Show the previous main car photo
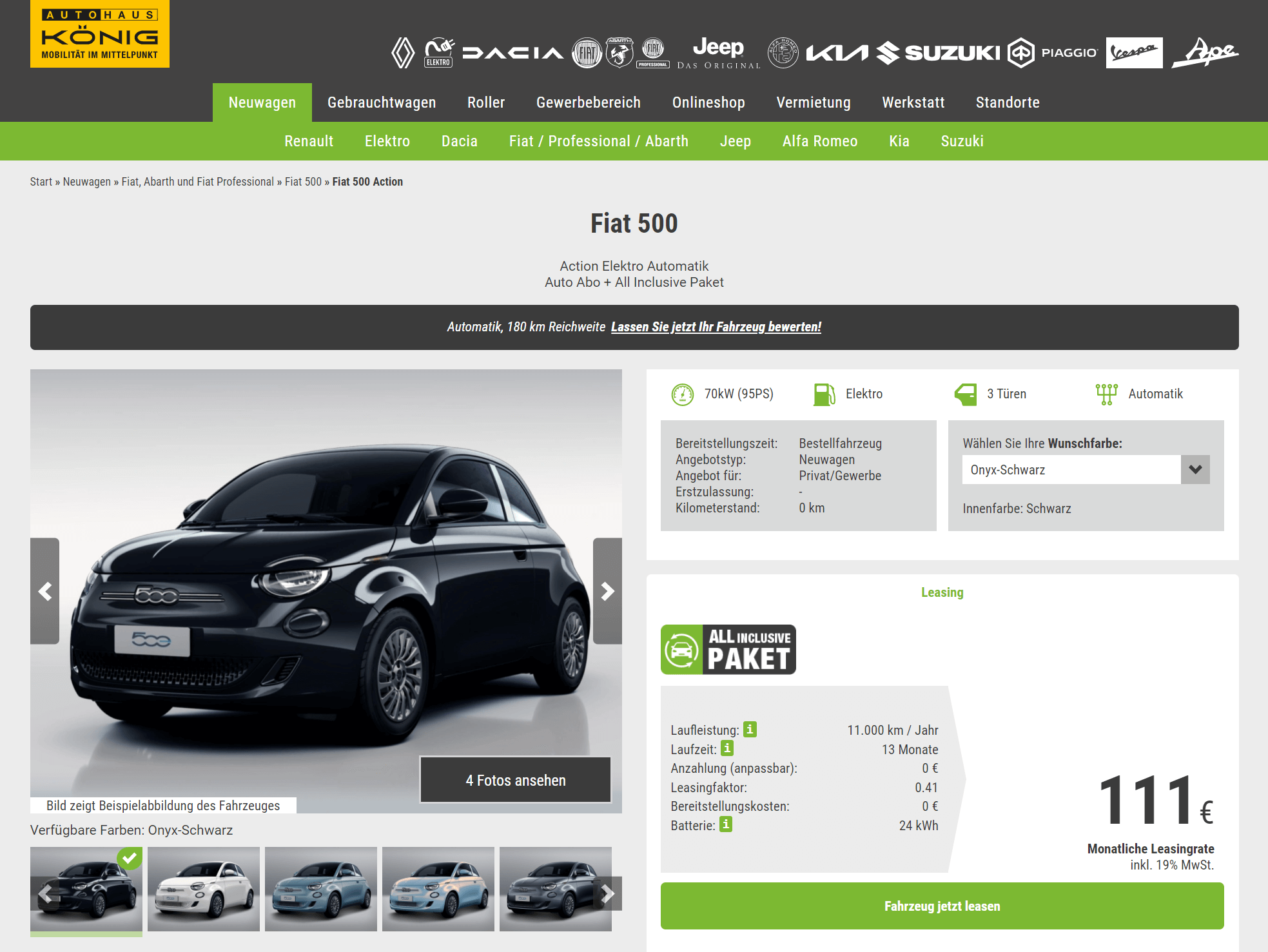The image size is (1268, 952). [x=45, y=591]
